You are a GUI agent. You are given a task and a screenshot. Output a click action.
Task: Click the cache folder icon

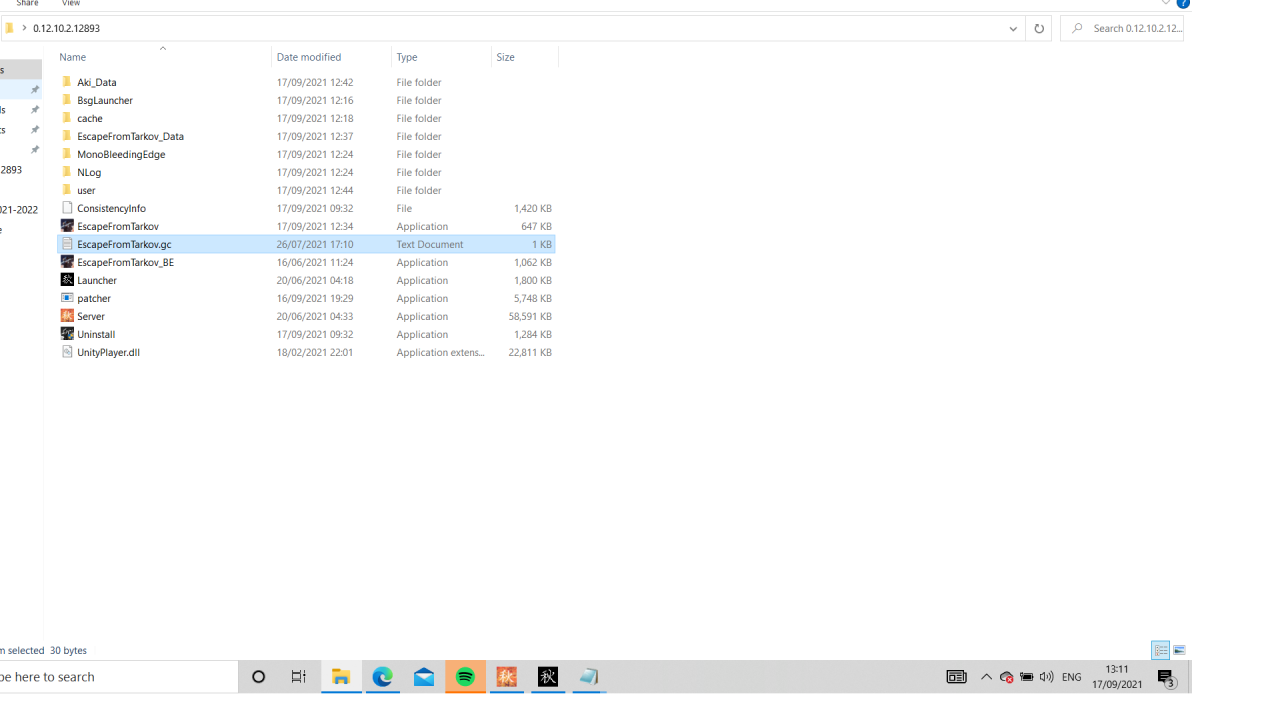(x=67, y=118)
